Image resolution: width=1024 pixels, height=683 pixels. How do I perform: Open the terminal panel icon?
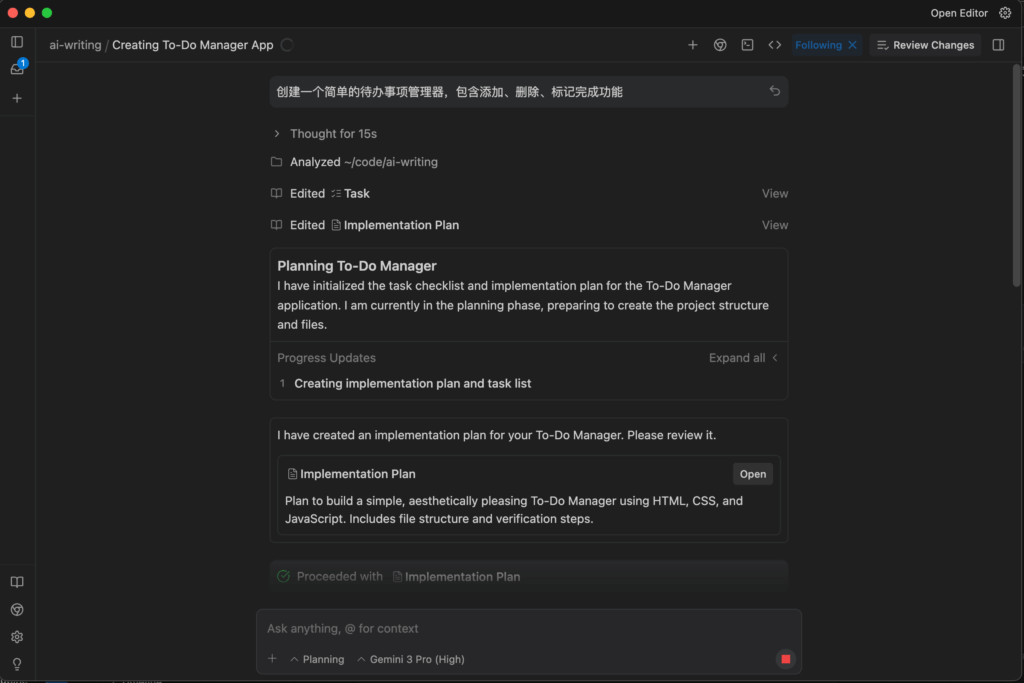click(x=747, y=45)
